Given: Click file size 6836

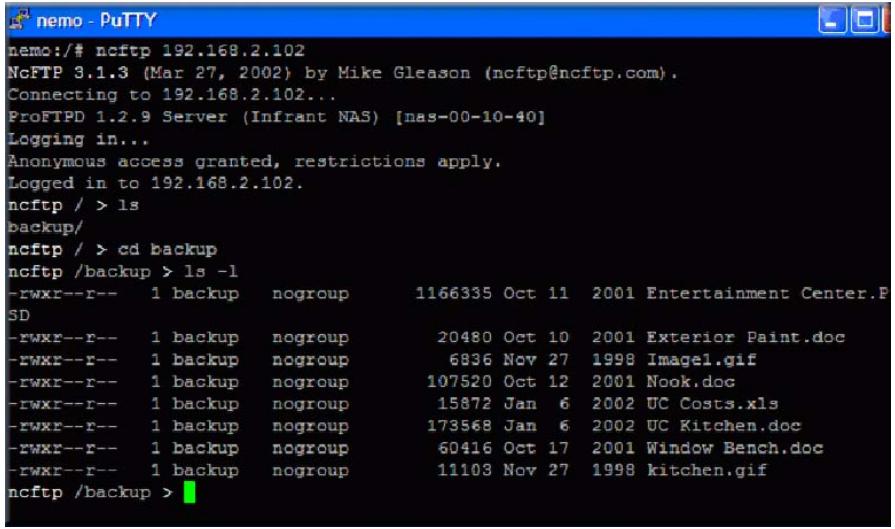Looking at the screenshot, I should pos(470,360).
